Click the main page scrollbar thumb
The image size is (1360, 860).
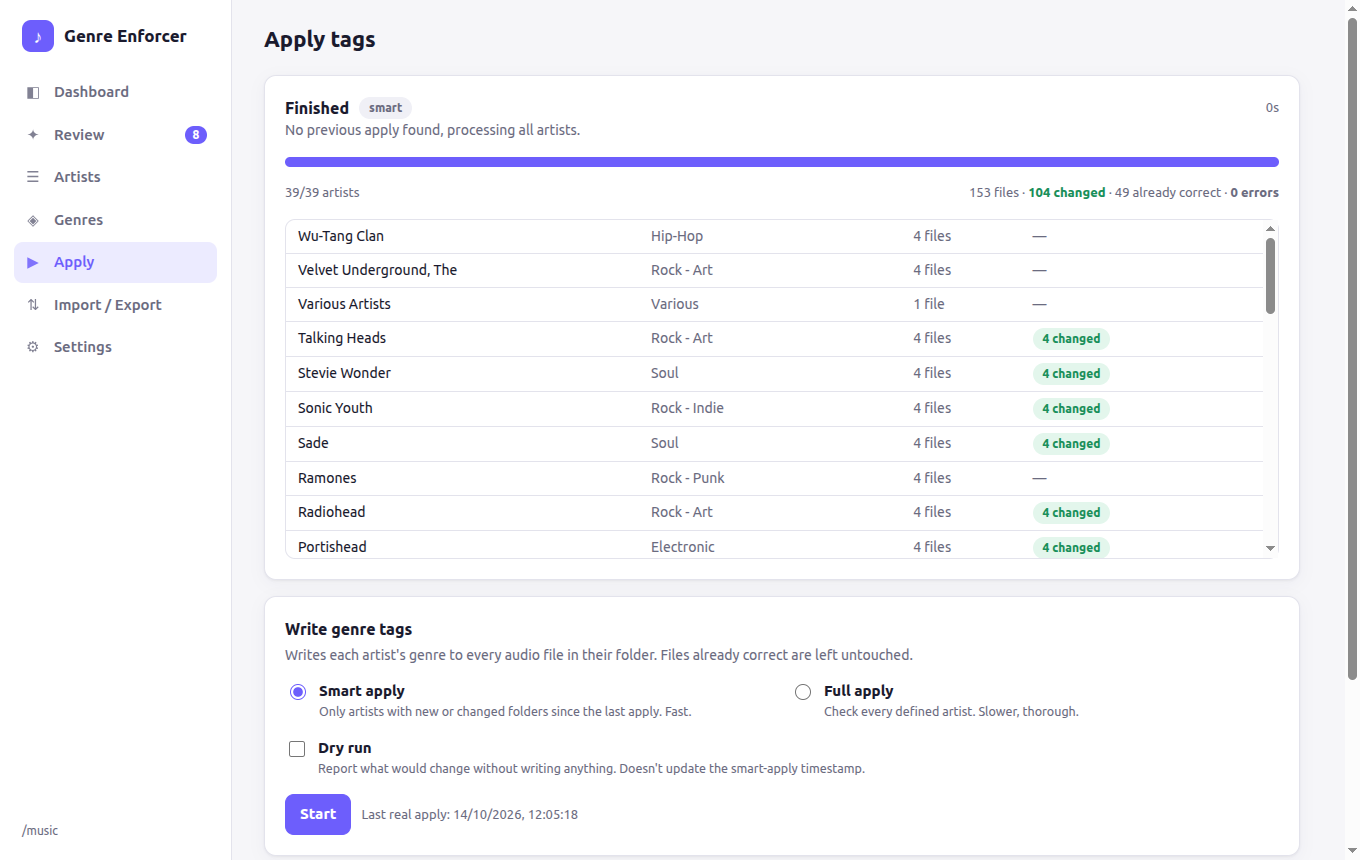(1352, 350)
